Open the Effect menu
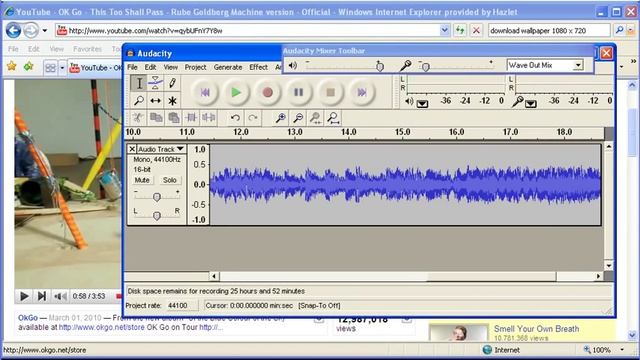The height and width of the screenshot is (360, 640). point(258,67)
